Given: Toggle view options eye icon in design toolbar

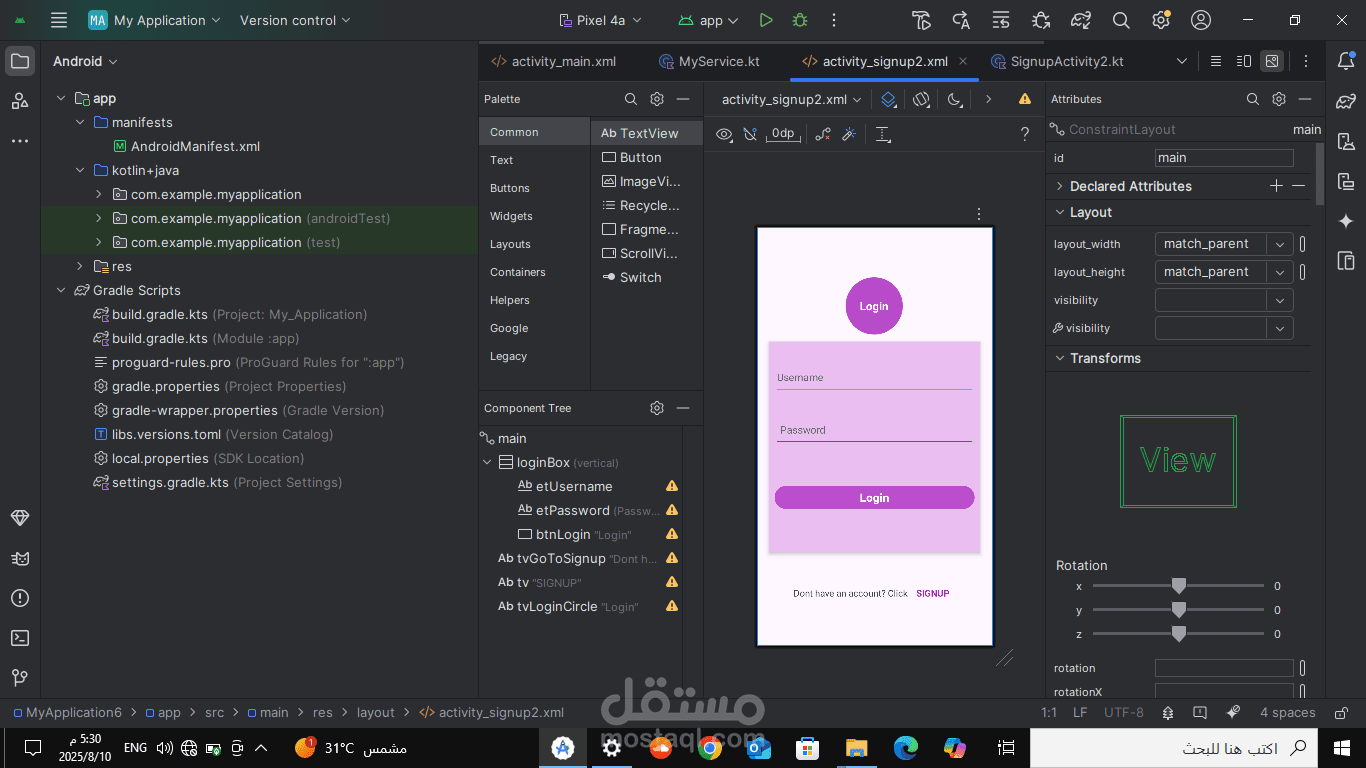Looking at the screenshot, I should (x=724, y=134).
